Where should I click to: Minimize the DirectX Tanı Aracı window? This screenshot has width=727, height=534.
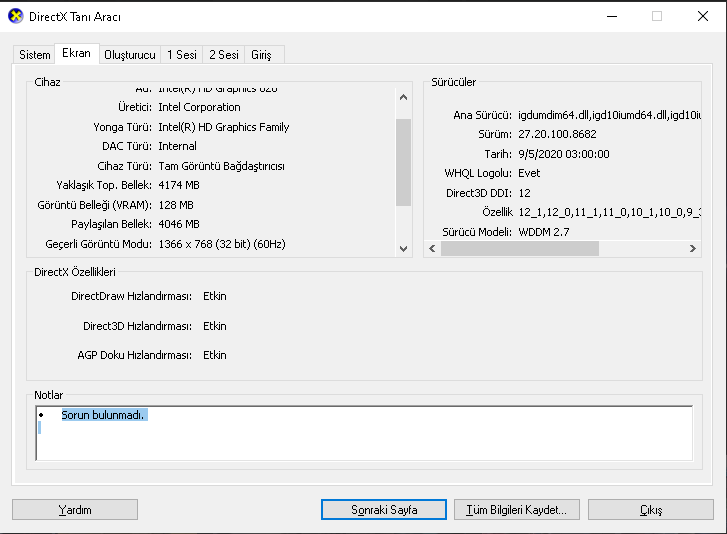(612, 16)
